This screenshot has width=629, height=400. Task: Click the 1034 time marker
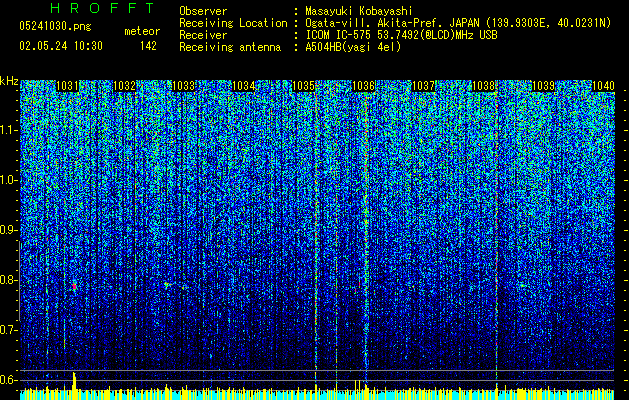[x=243, y=86]
